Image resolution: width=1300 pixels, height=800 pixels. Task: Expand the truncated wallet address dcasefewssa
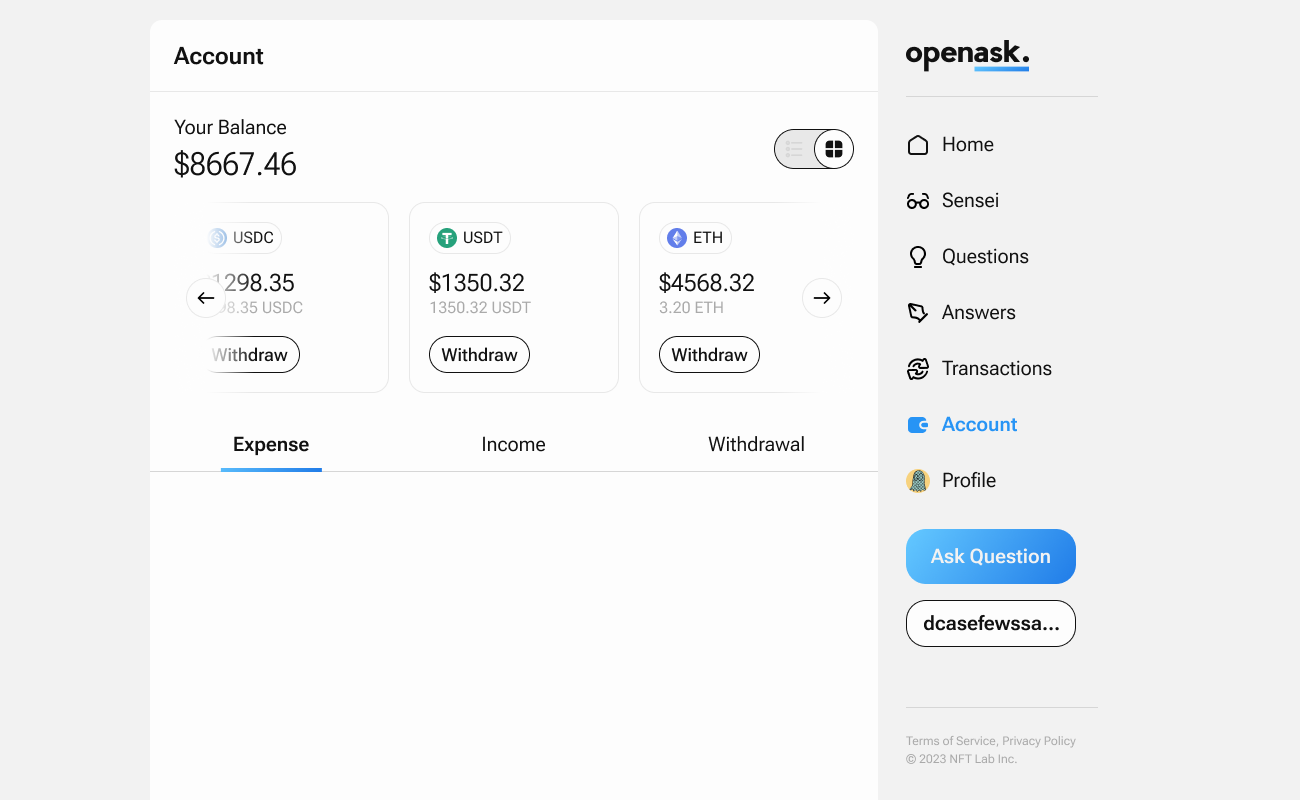pyautogui.click(x=990, y=623)
